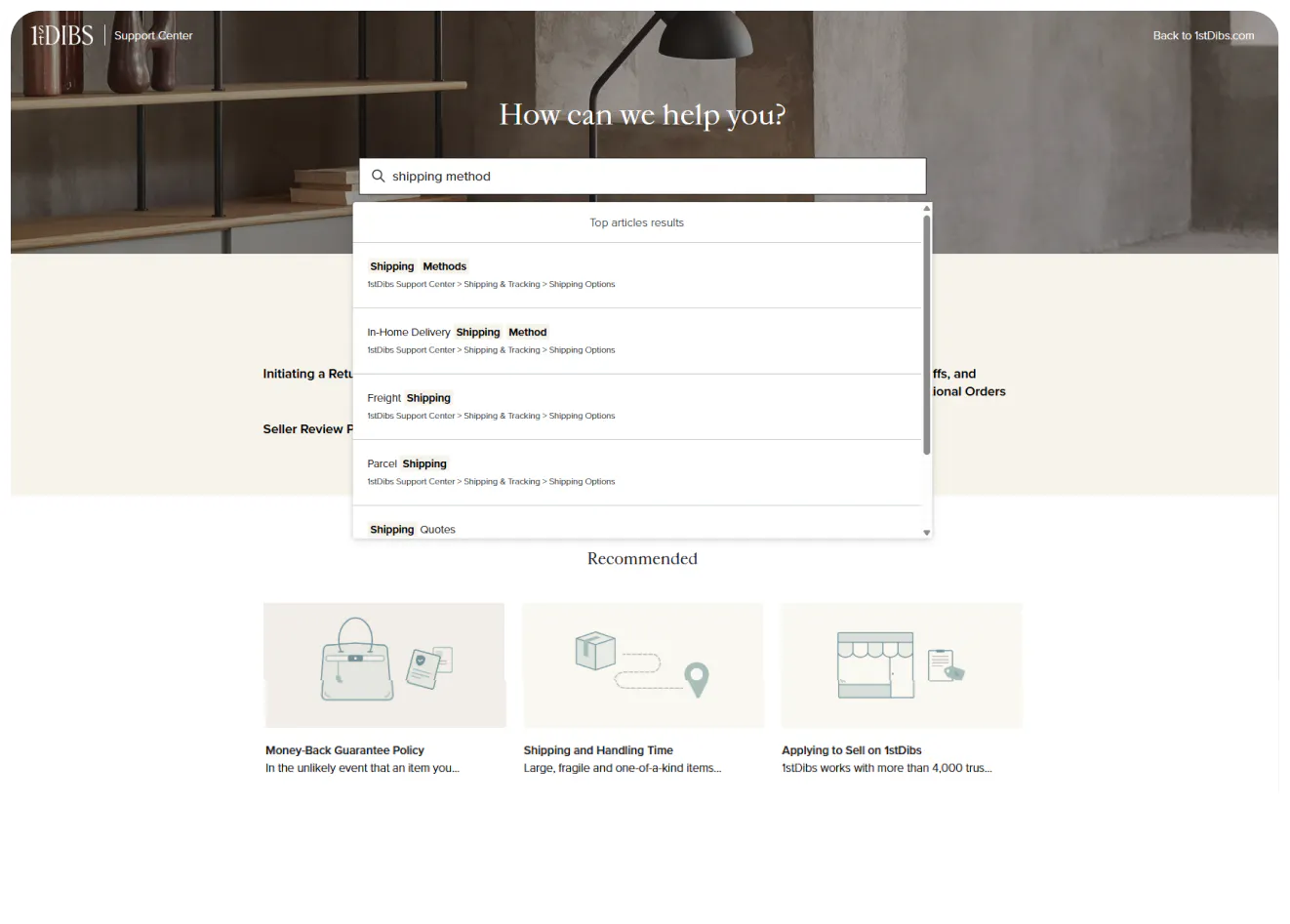
Task: Click the search results scrollbar thumb
Action: point(927,335)
